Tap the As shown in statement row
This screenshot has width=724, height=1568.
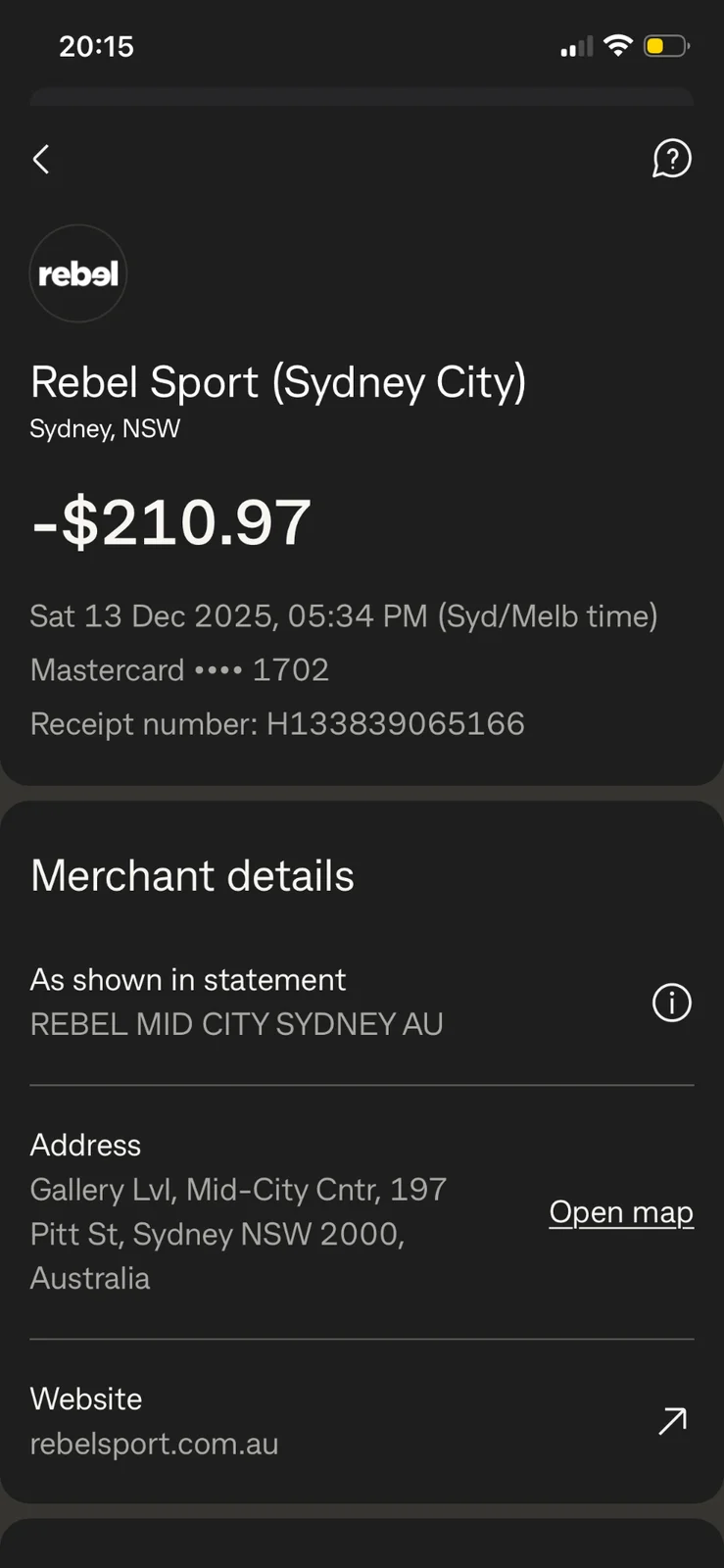[362, 1002]
